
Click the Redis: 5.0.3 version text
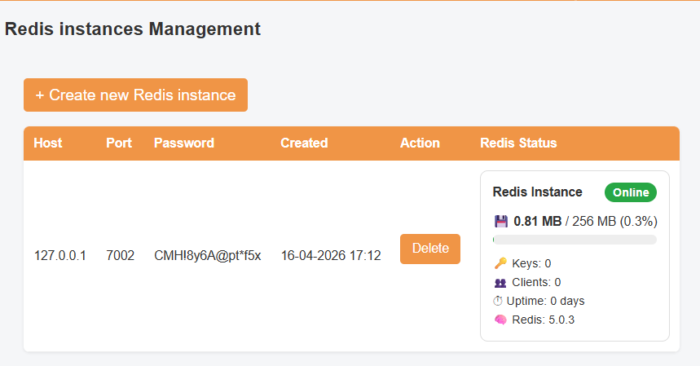543,320
